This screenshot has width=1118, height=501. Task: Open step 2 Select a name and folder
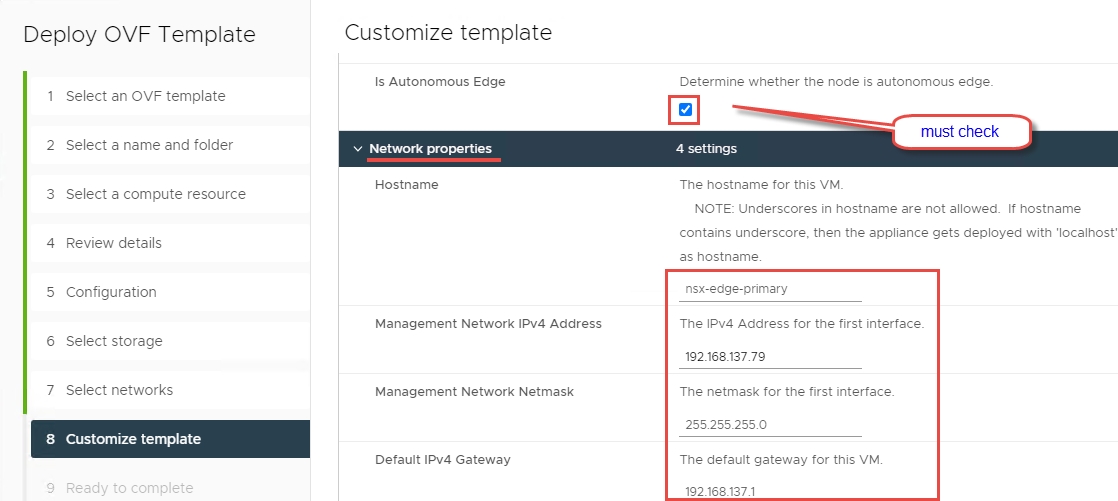click(x=149, y=145)
